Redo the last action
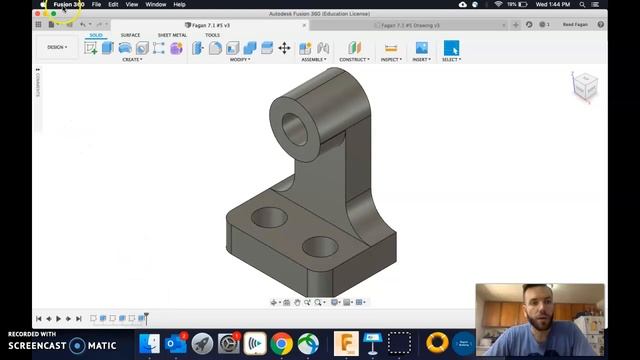640x360 pixels. [99, 24]
